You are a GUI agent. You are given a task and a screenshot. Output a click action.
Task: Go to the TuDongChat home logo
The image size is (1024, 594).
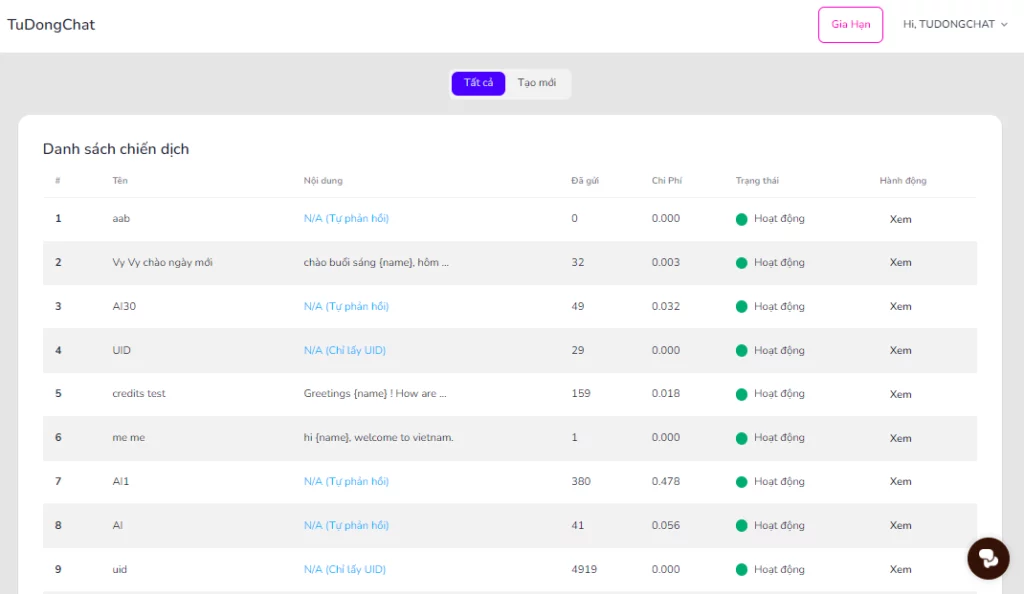(51, 25)
